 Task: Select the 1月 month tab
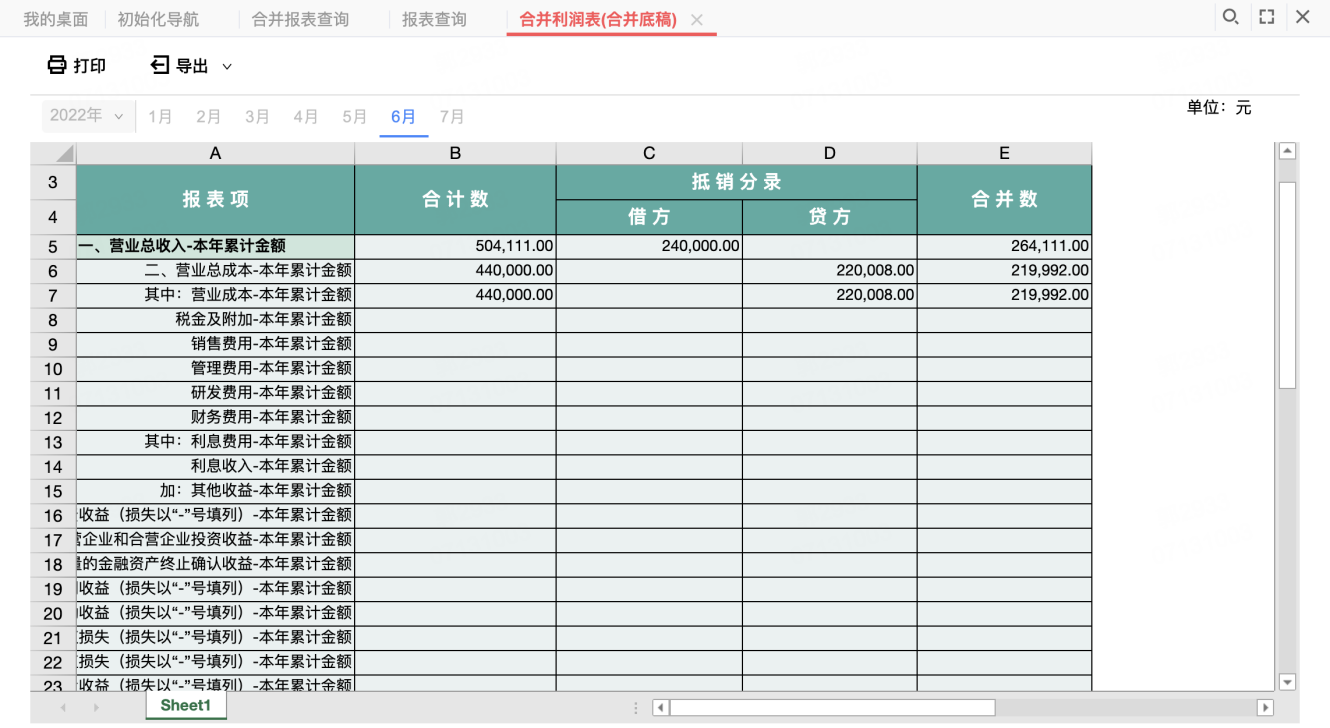click(160, 117)
